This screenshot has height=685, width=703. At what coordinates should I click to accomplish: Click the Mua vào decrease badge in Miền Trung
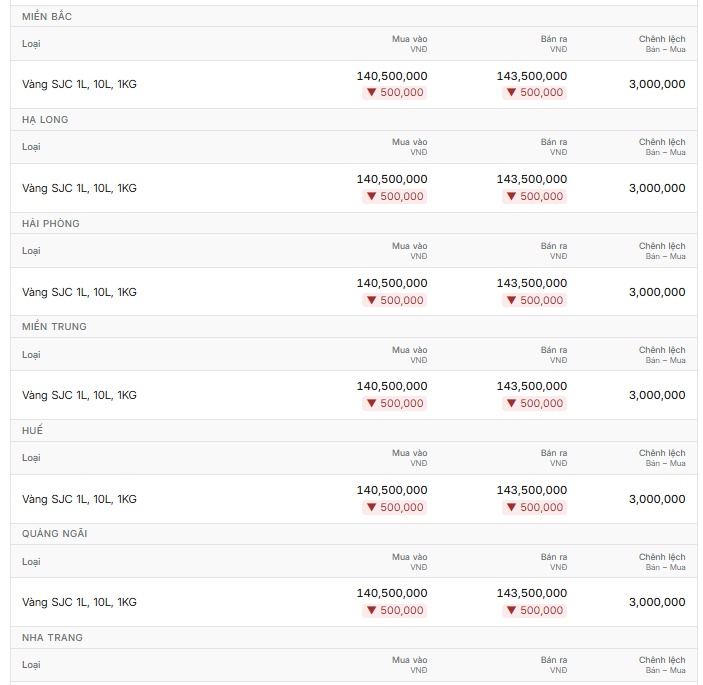tap(395, 403)
